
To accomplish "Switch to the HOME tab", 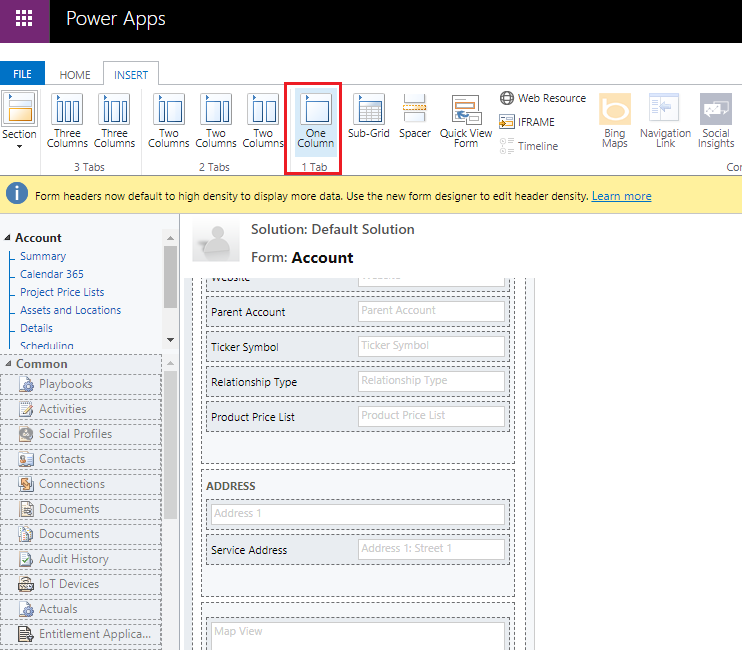I will [75, 75].
